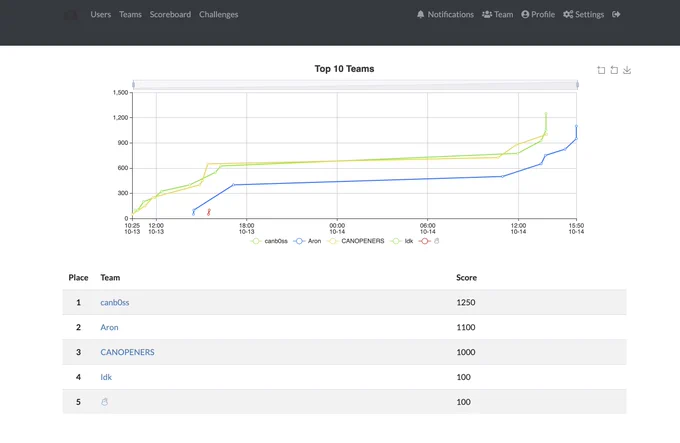680x443 pixels.
Task: Toggle Idk series in chart legend
Action: 402,241
